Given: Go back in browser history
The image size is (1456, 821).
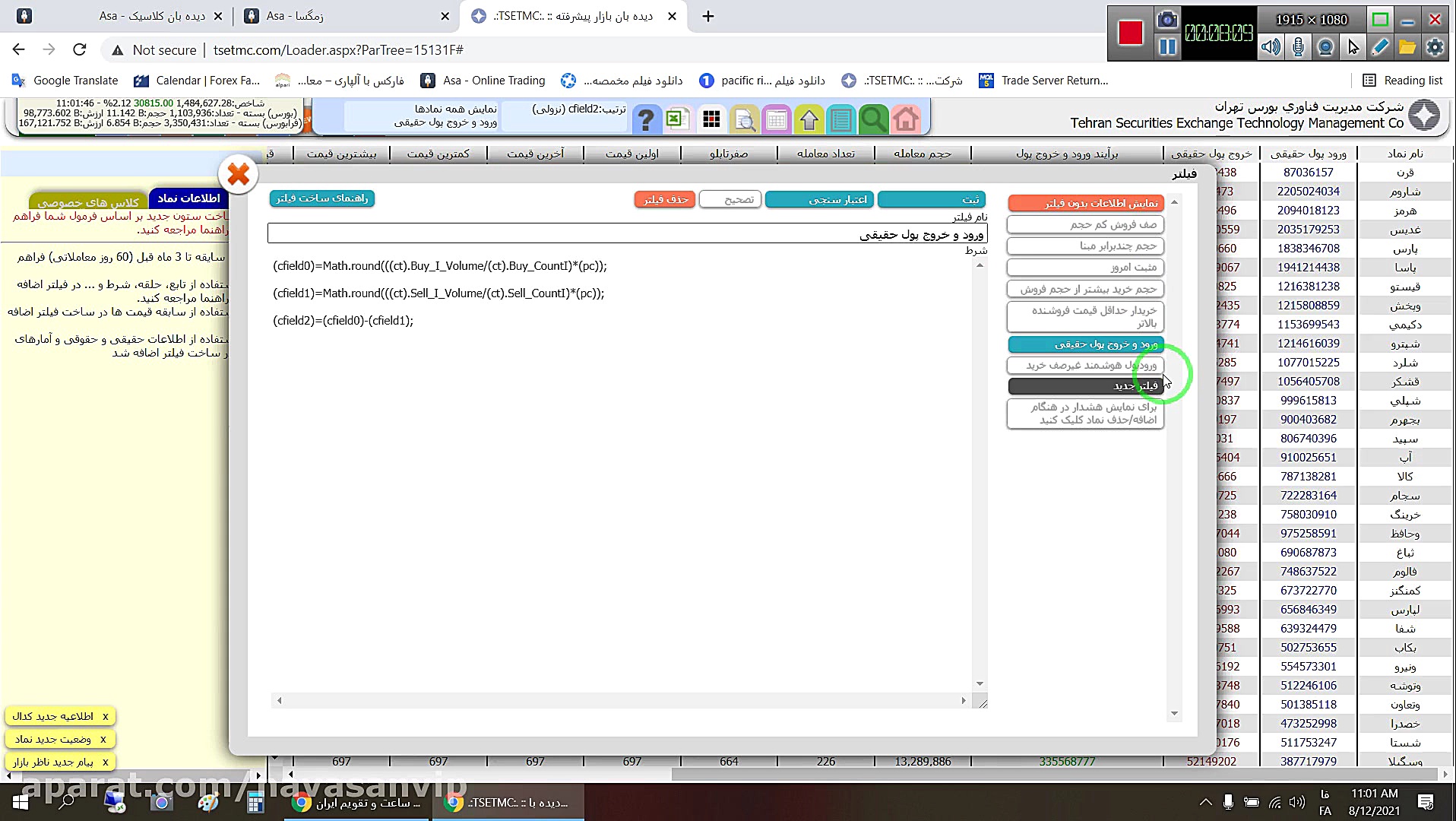Looking at the screenshot, I should pyautogui.click(x=19, y=50).
